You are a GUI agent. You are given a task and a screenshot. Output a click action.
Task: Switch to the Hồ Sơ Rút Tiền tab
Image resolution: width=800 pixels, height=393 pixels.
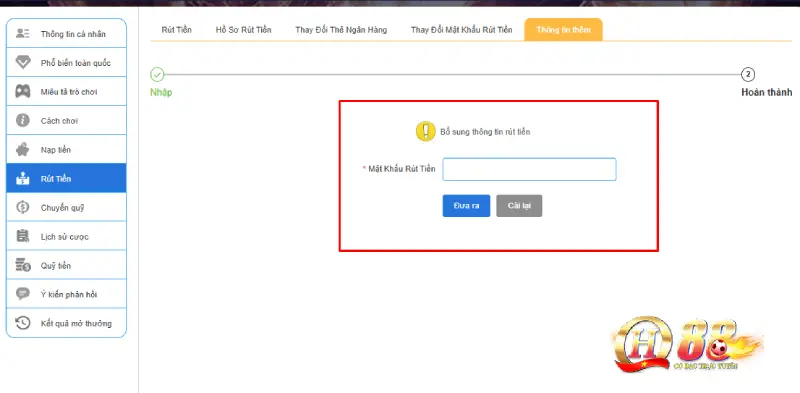243,30
